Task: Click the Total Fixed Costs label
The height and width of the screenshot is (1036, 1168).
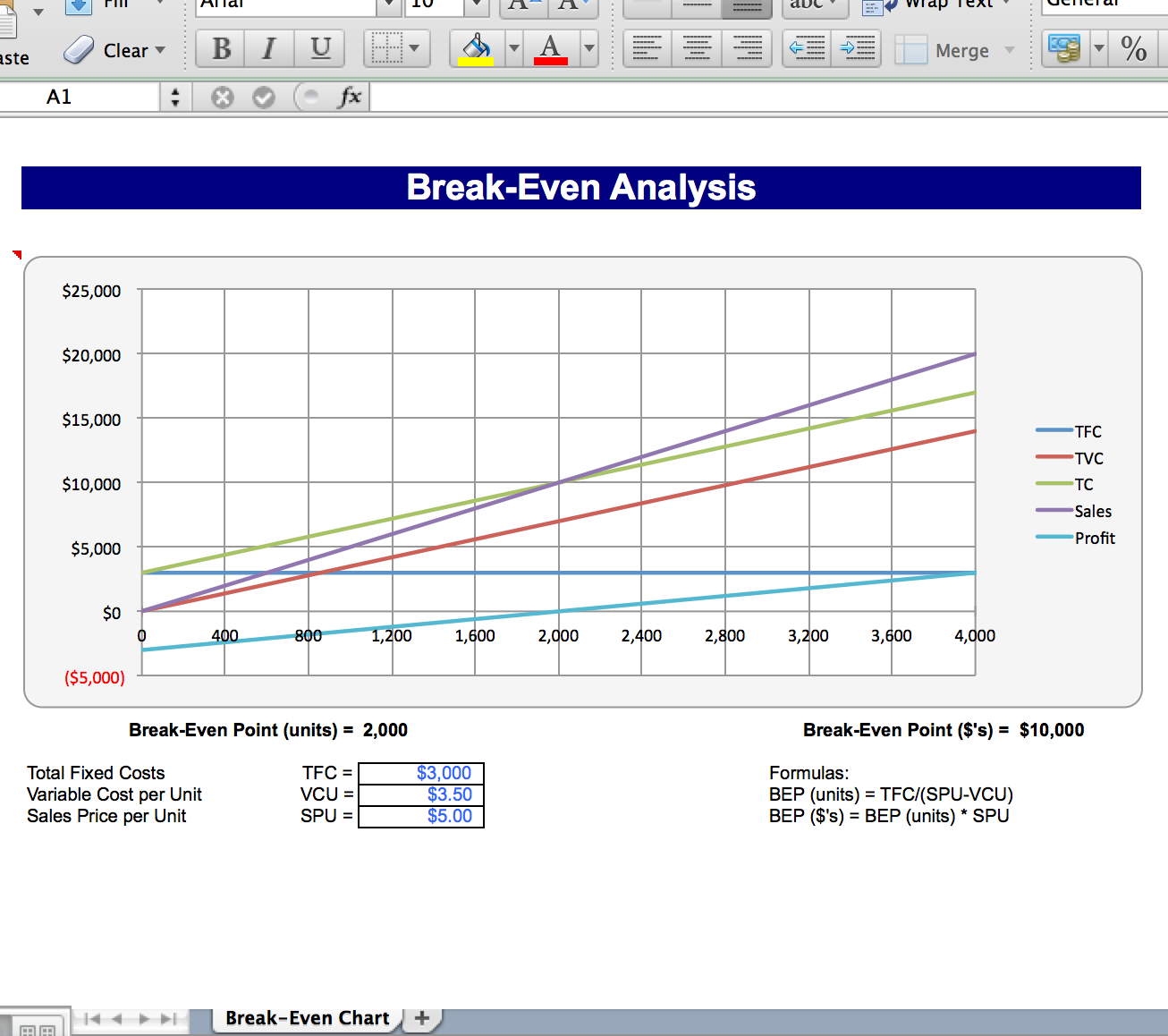Action: 96,773
